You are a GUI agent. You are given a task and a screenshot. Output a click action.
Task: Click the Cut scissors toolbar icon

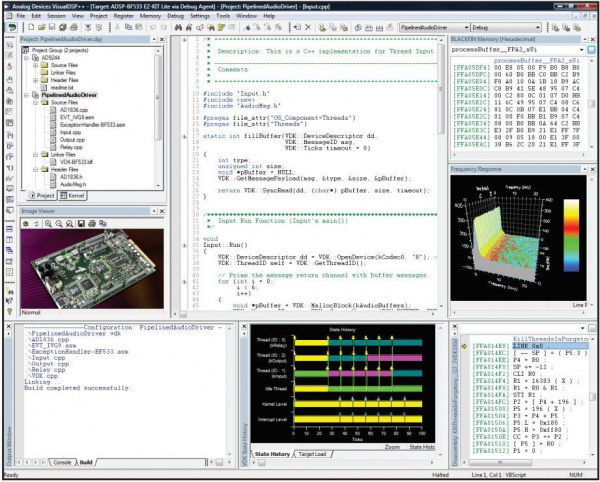coord(117,28)
